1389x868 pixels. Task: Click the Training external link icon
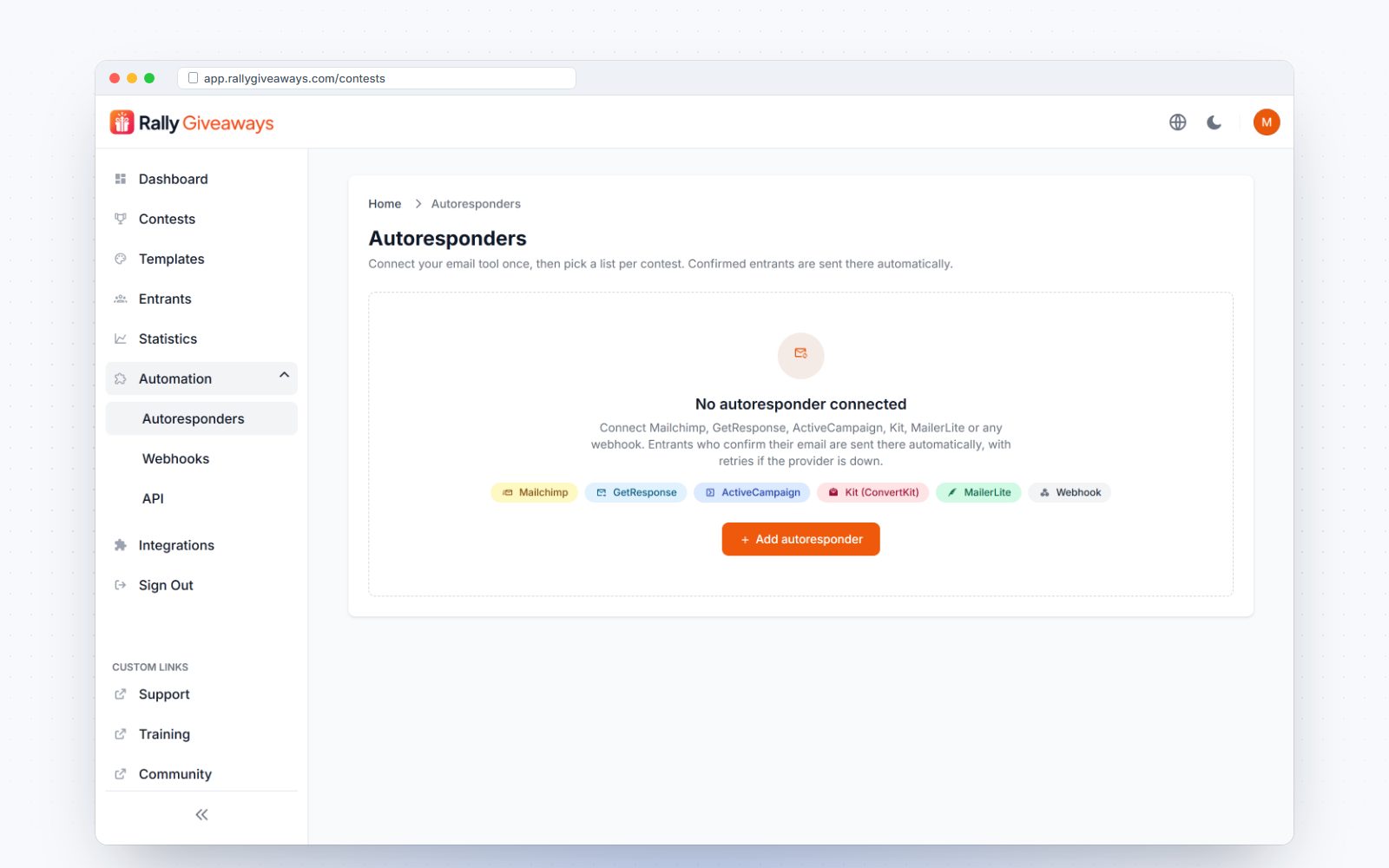coord(121,734)
